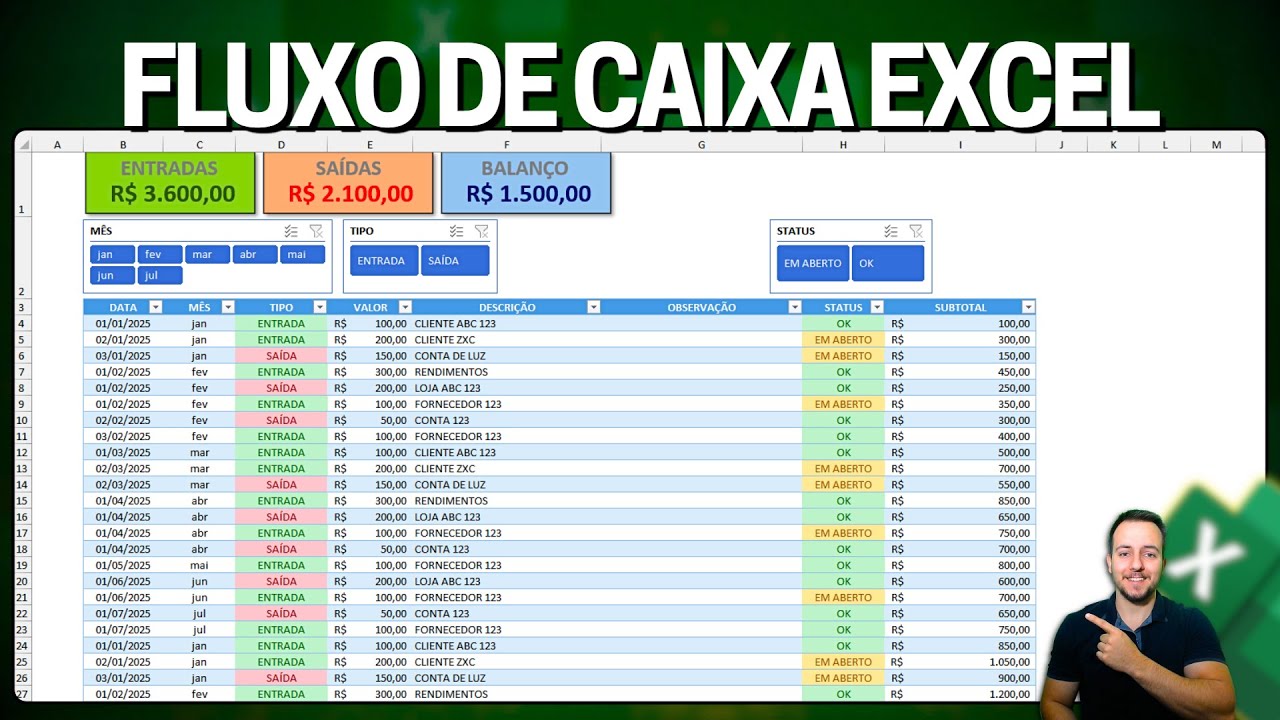The image size is (1280, 720).
Task: Select column G header
Action: (701, 145)
